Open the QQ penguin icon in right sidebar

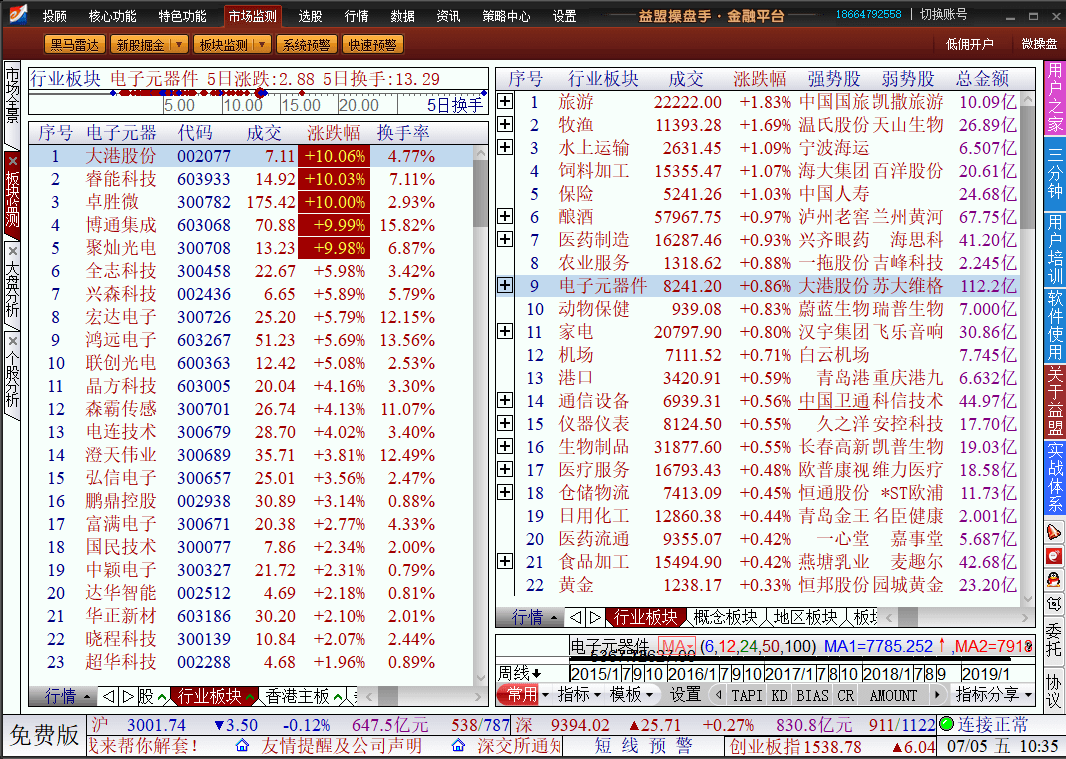[x=1053, y=580]
